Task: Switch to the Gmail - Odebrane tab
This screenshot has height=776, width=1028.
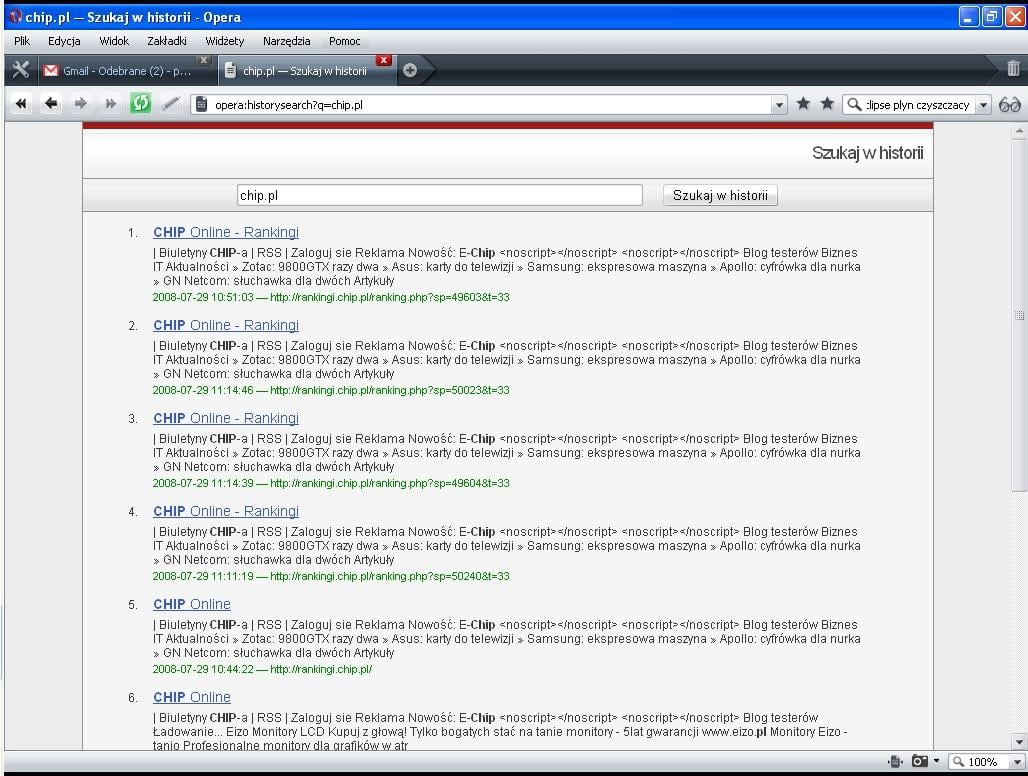Action: click(x=118, y=71)
